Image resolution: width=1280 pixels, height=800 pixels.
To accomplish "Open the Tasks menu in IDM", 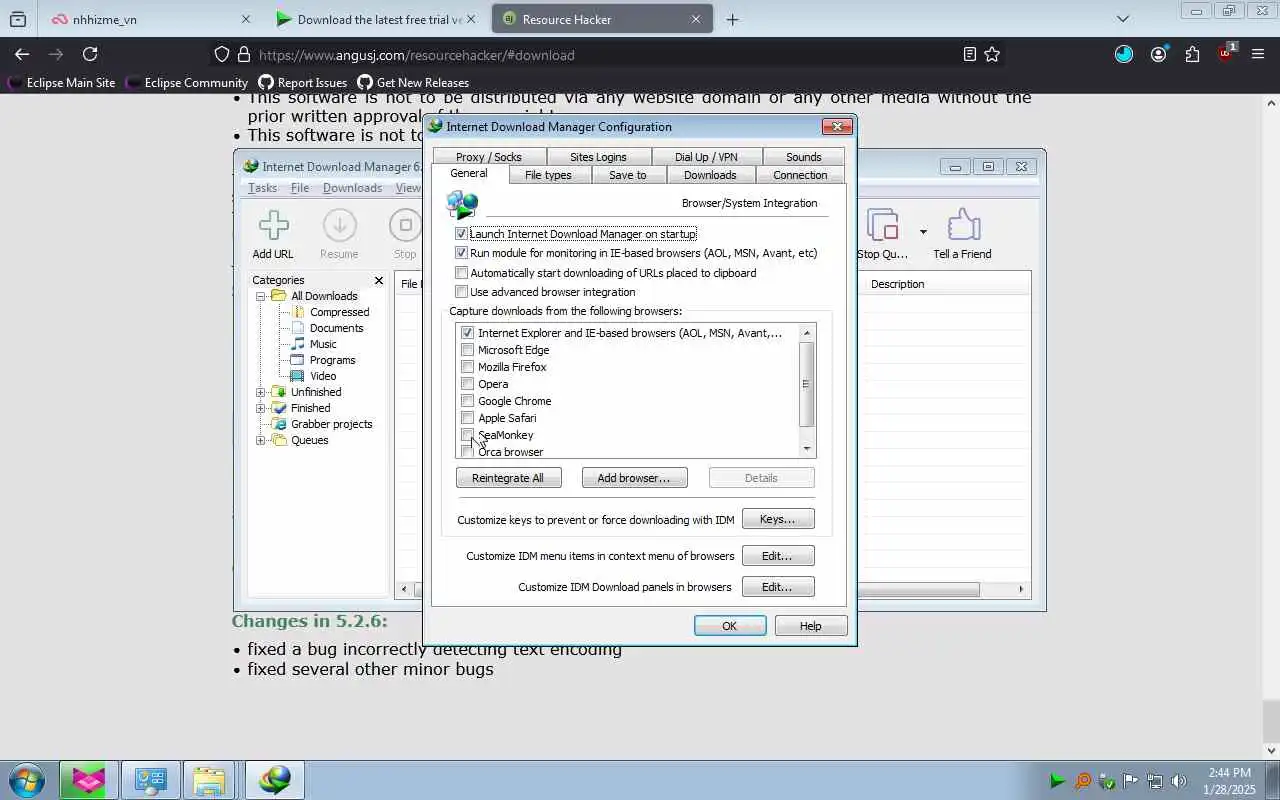I will coord(262,188).
